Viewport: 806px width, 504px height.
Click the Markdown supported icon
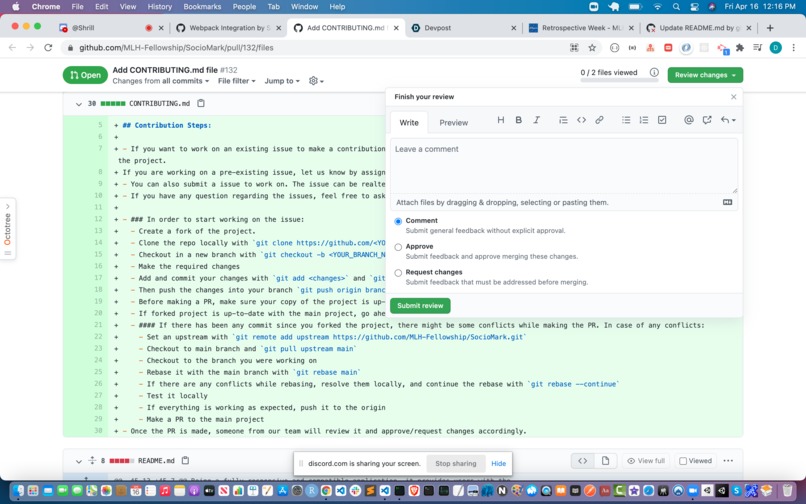coord(727,202)
